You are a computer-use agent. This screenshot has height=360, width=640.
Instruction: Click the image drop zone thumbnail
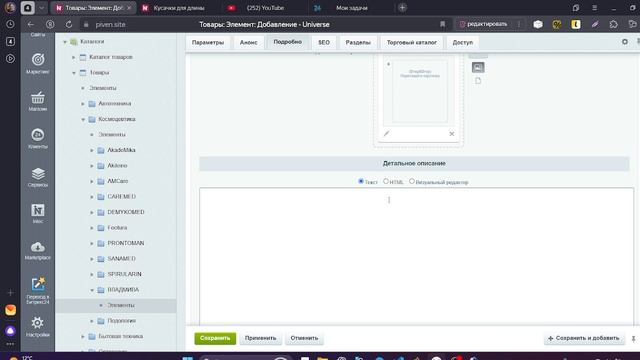(420, 92)
